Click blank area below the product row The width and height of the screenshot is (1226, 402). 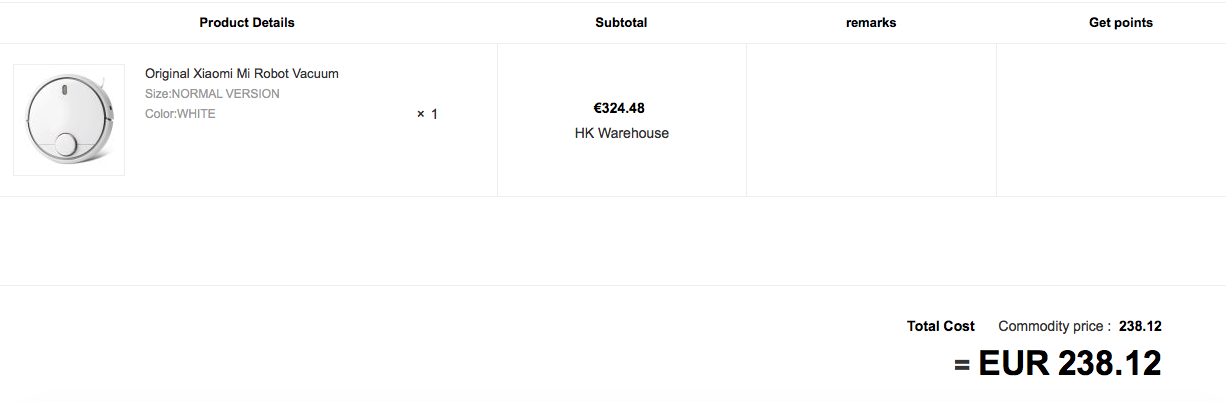pos(613,241)
